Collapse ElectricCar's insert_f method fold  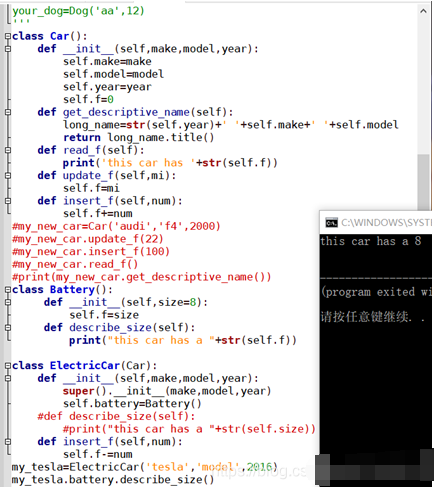[8, 441]
